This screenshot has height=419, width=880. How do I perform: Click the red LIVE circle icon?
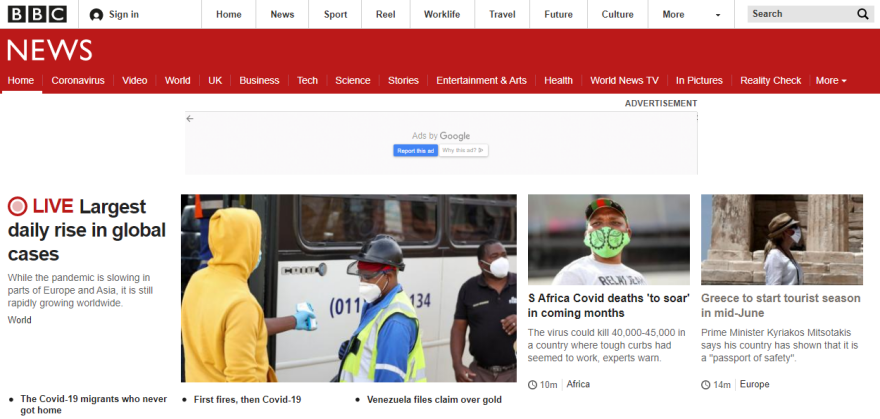point(17,207)
